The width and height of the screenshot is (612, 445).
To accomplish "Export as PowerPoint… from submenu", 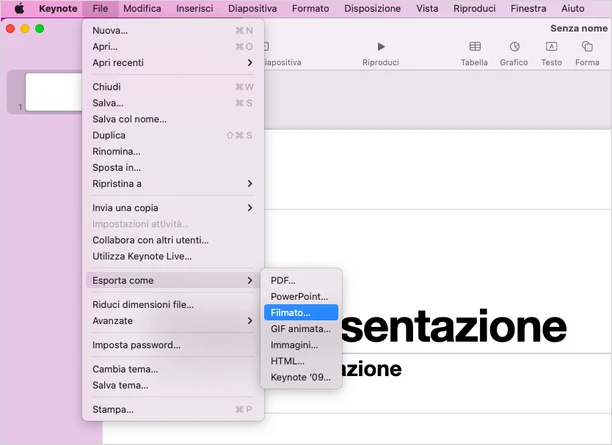I will [x=301, y=297].
